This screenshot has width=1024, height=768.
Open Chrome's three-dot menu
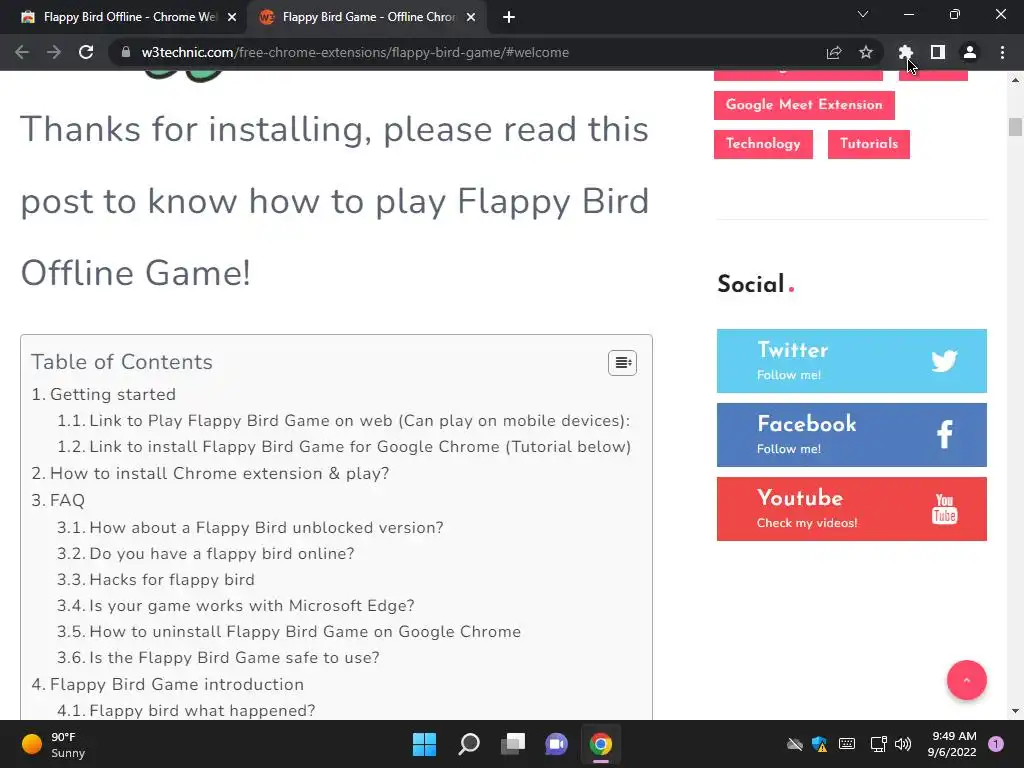1002,52
